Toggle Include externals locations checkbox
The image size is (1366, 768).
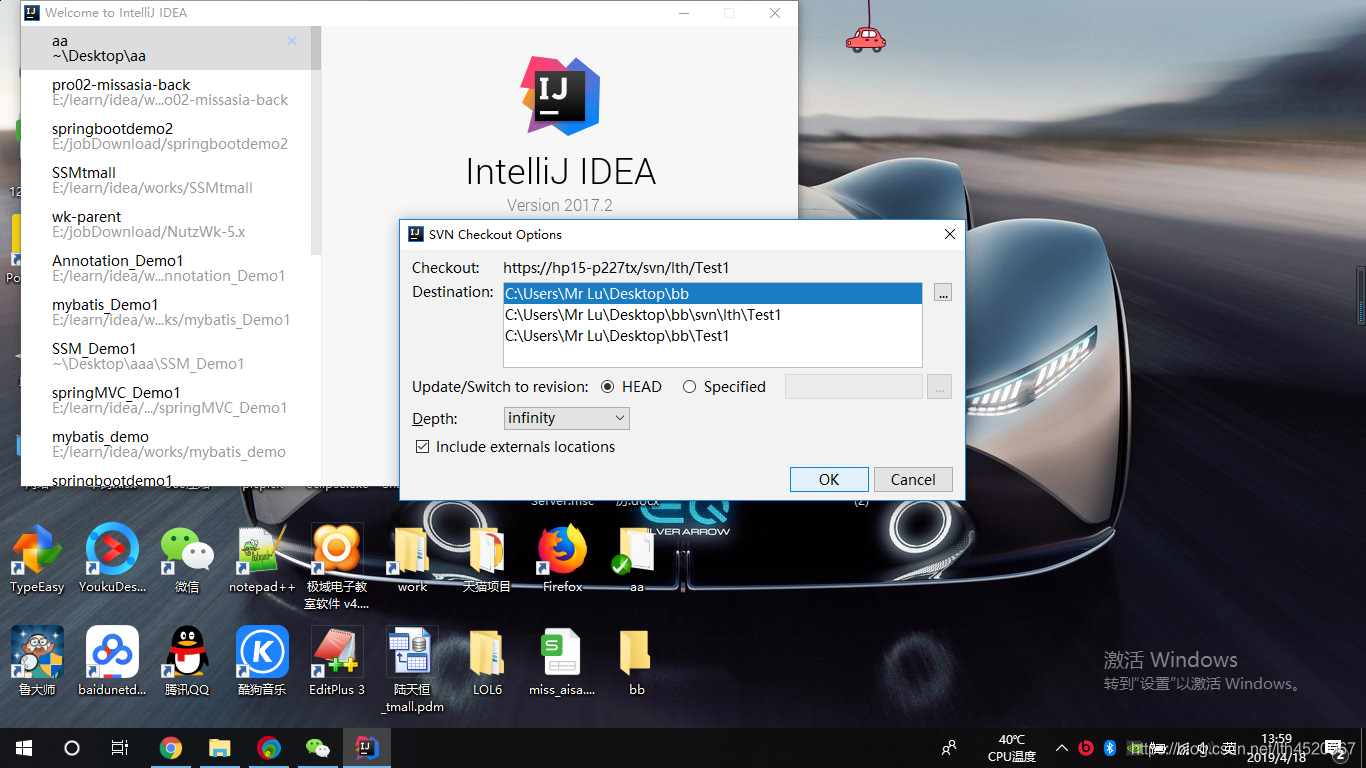[x=422, y=447]
